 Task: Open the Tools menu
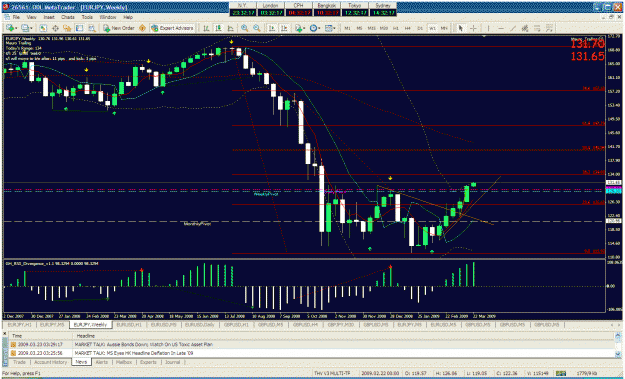87,17
